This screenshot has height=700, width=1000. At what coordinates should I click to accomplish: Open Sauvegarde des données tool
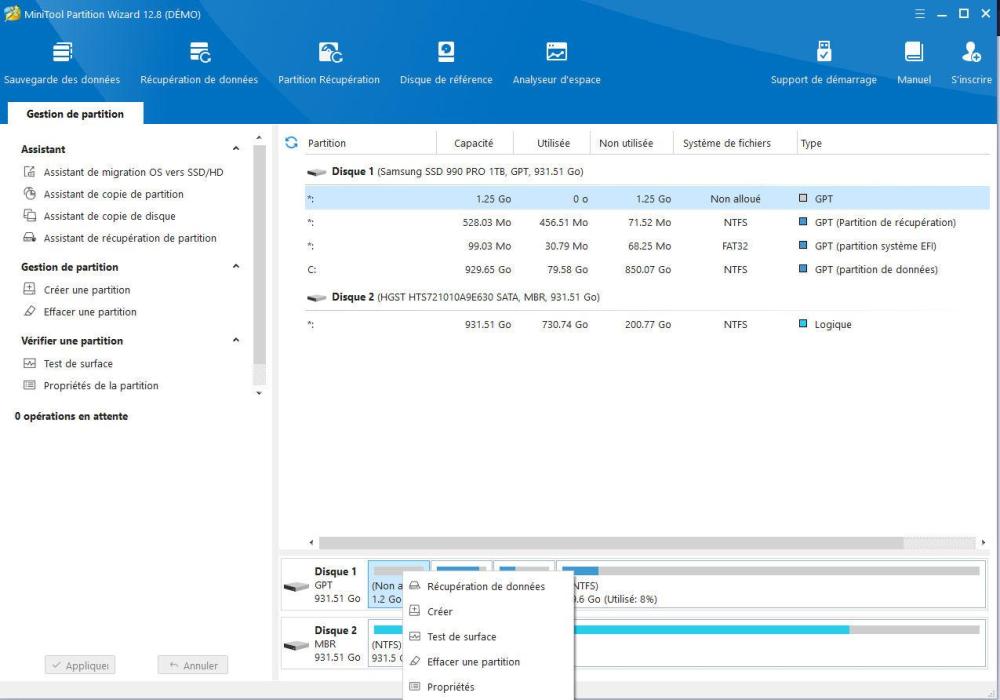pyautogui.click(x=62, y=63)
